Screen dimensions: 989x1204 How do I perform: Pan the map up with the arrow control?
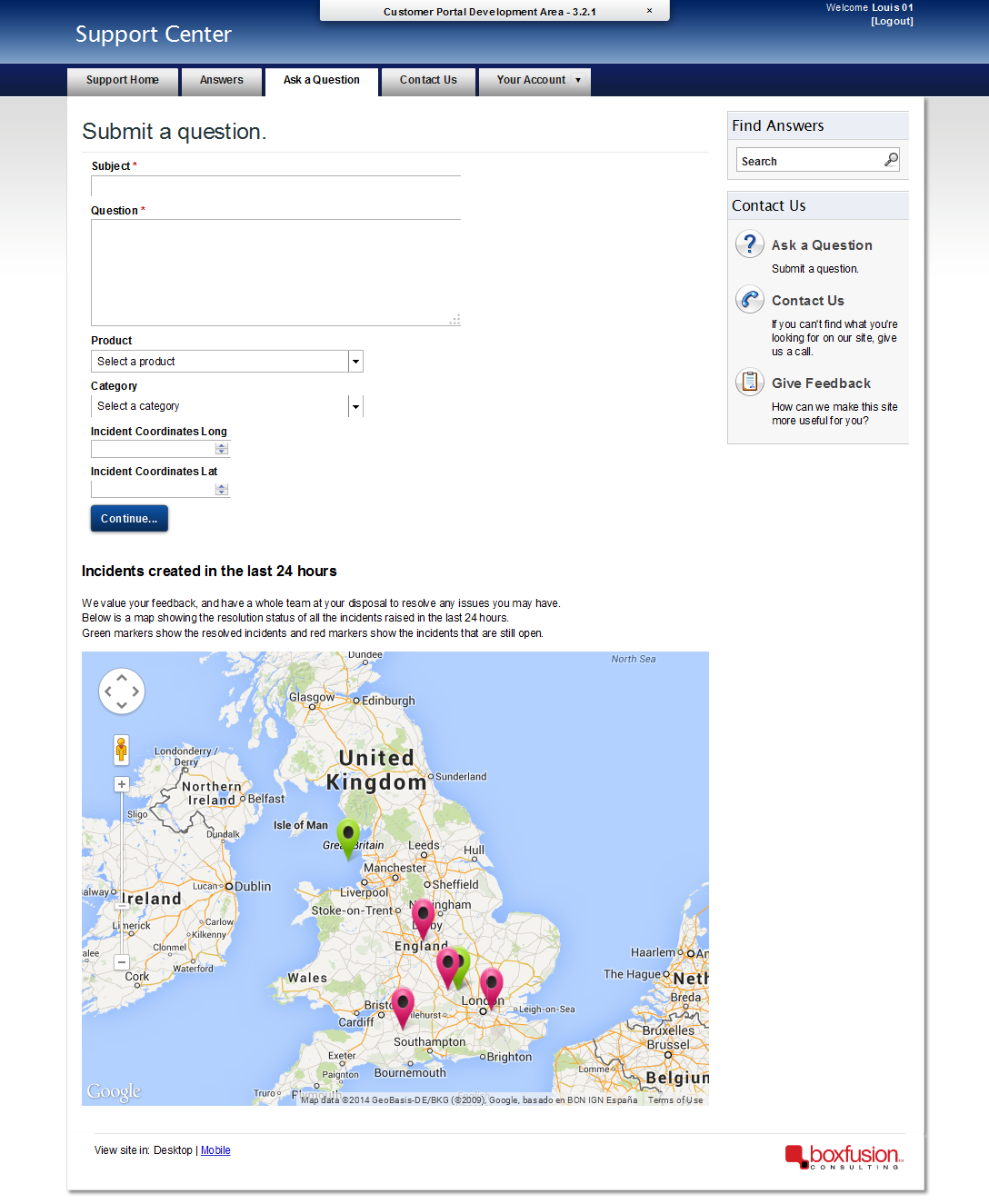pos(122,678)
